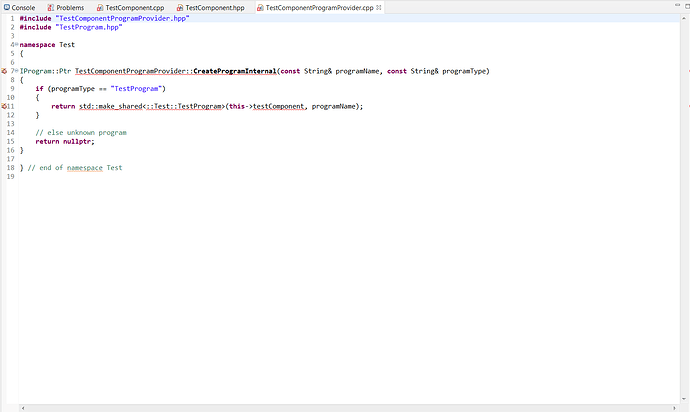Click ::Test::TestProgram template argument
This screenshot has width=690, height=412.
(184, 107)
